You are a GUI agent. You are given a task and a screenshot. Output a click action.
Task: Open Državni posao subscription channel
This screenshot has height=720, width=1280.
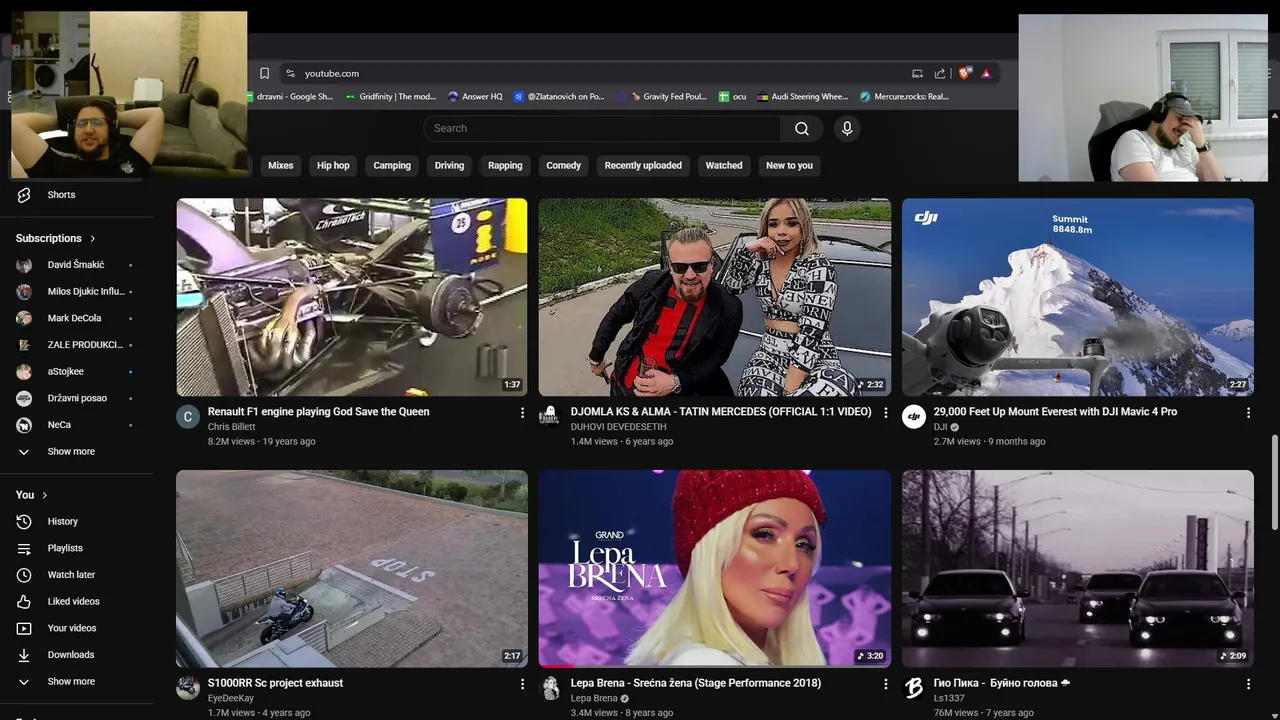point(77,398)
